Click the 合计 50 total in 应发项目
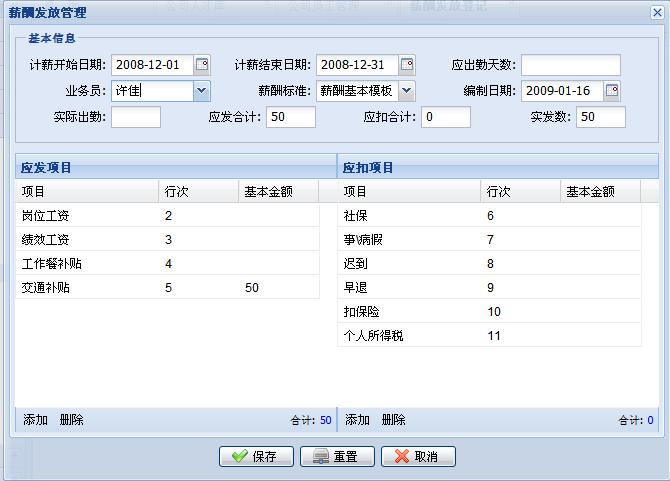Viewport: 670px width, 481px height. tap(311, 420)
